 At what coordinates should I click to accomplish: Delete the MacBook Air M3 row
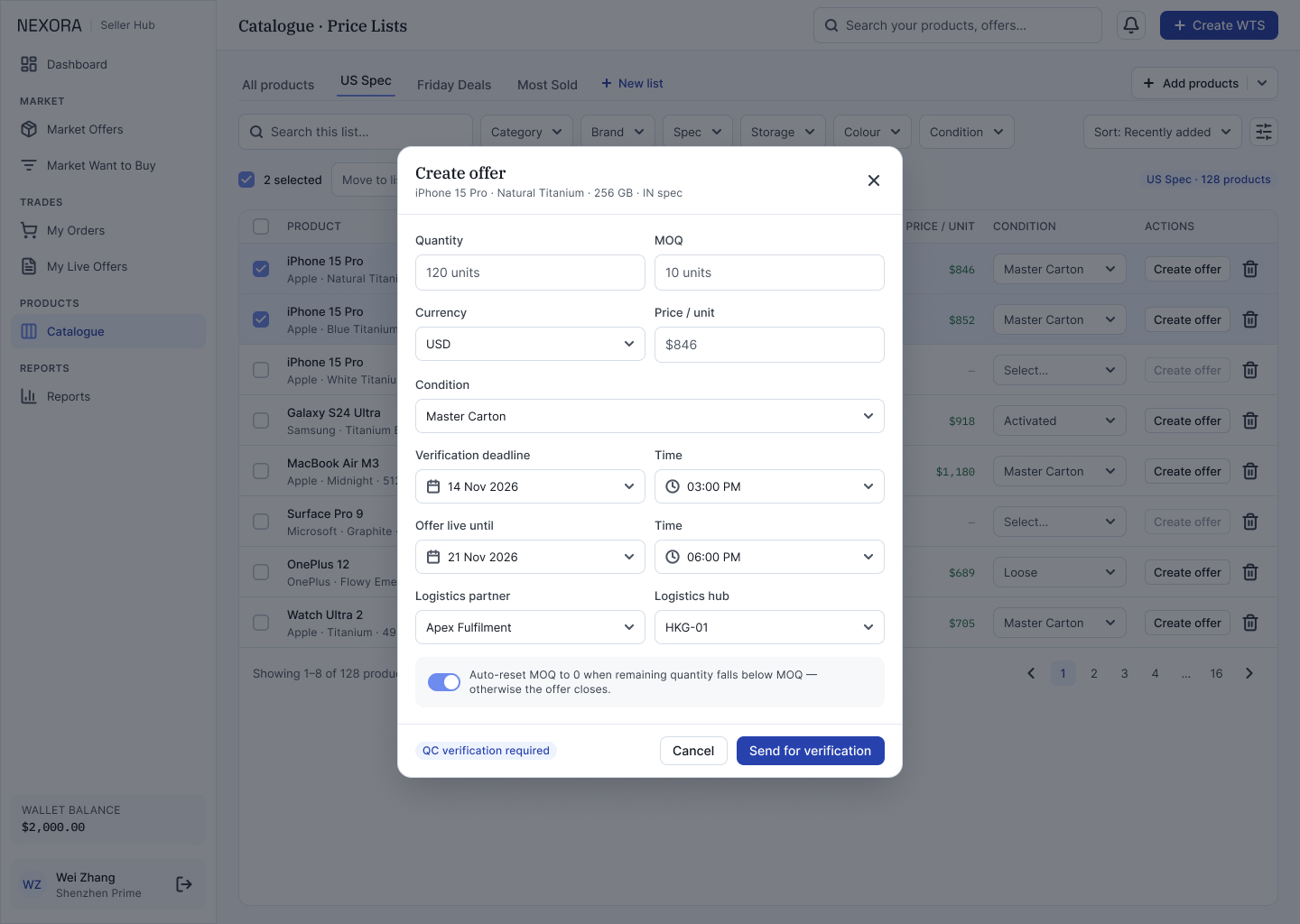tap(1250, 471)
